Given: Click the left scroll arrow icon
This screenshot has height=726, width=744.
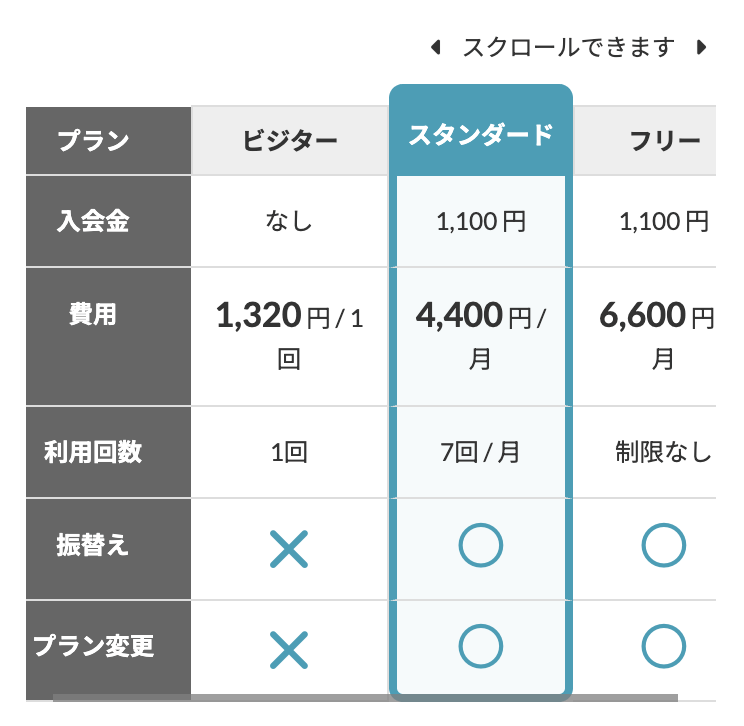Looking at the screenshot, I should pyautogui.click(x=436, y=47).
